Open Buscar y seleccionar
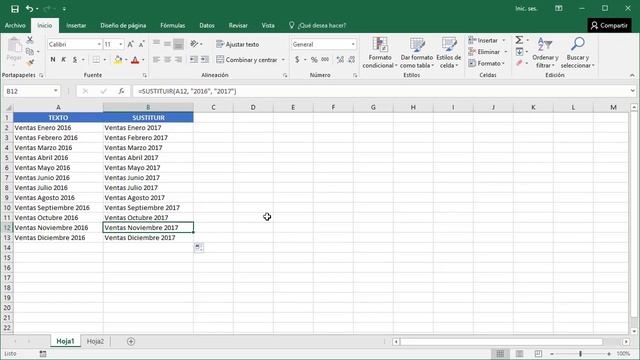 point(578,53)
